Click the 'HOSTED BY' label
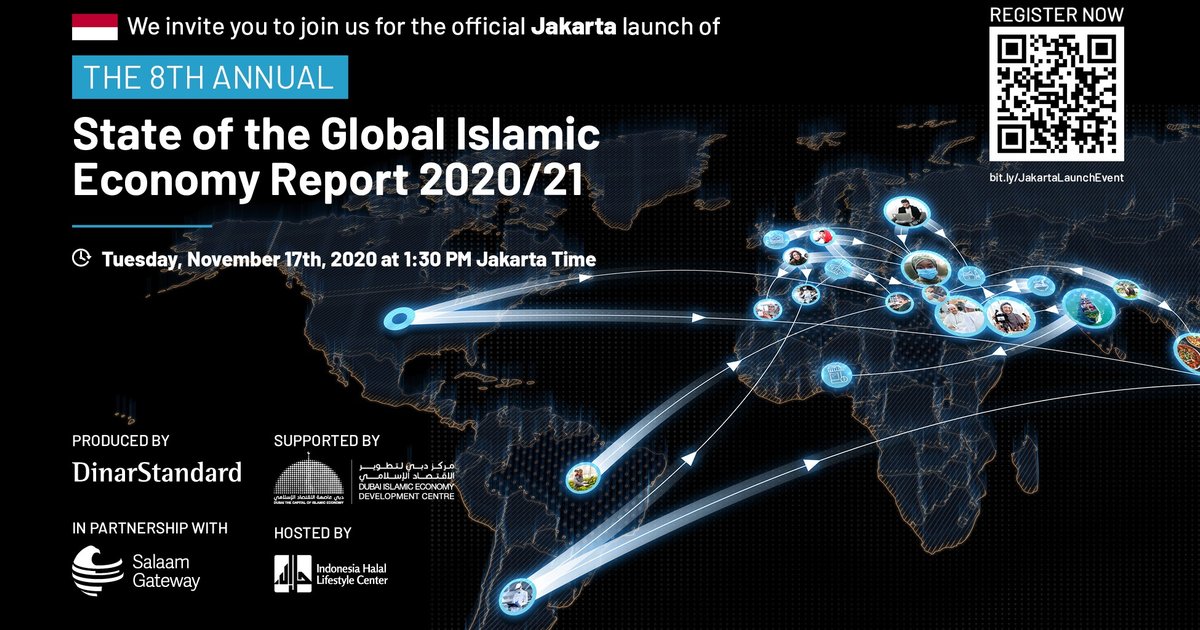Image resolution: width=1200 pixels, height=630 pixels. [x=313, y=533]
